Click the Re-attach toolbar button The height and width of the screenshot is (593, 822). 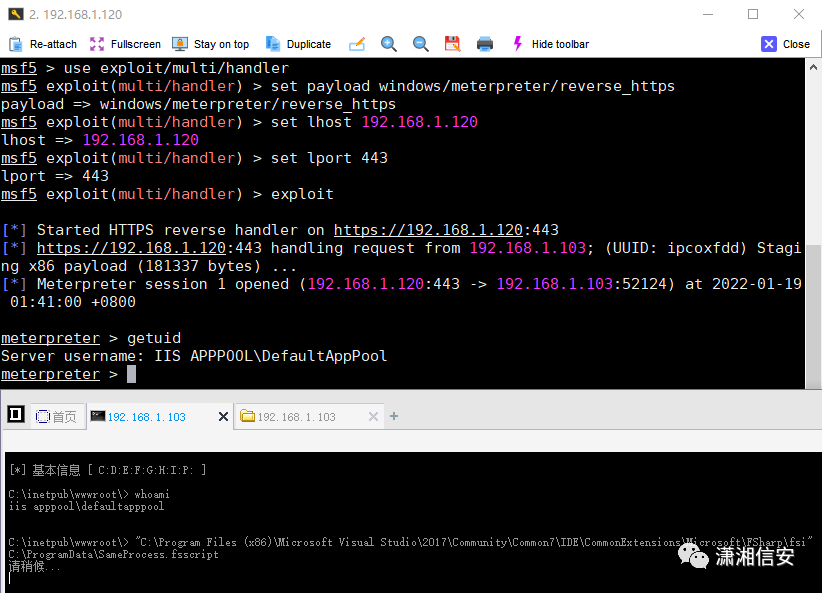(43, 44)
